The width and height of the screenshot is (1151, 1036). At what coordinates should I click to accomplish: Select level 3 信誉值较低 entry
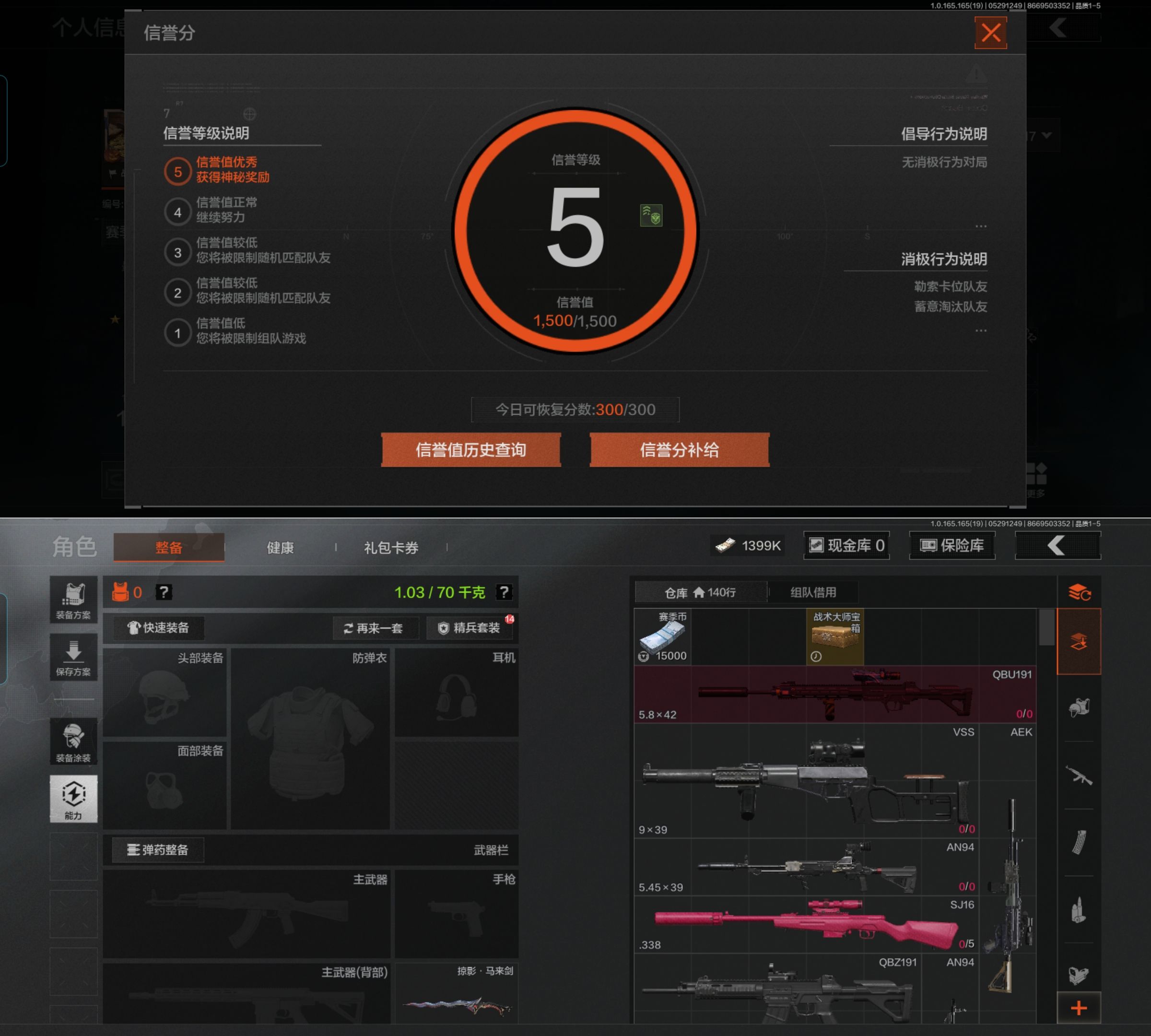[247, 250]
